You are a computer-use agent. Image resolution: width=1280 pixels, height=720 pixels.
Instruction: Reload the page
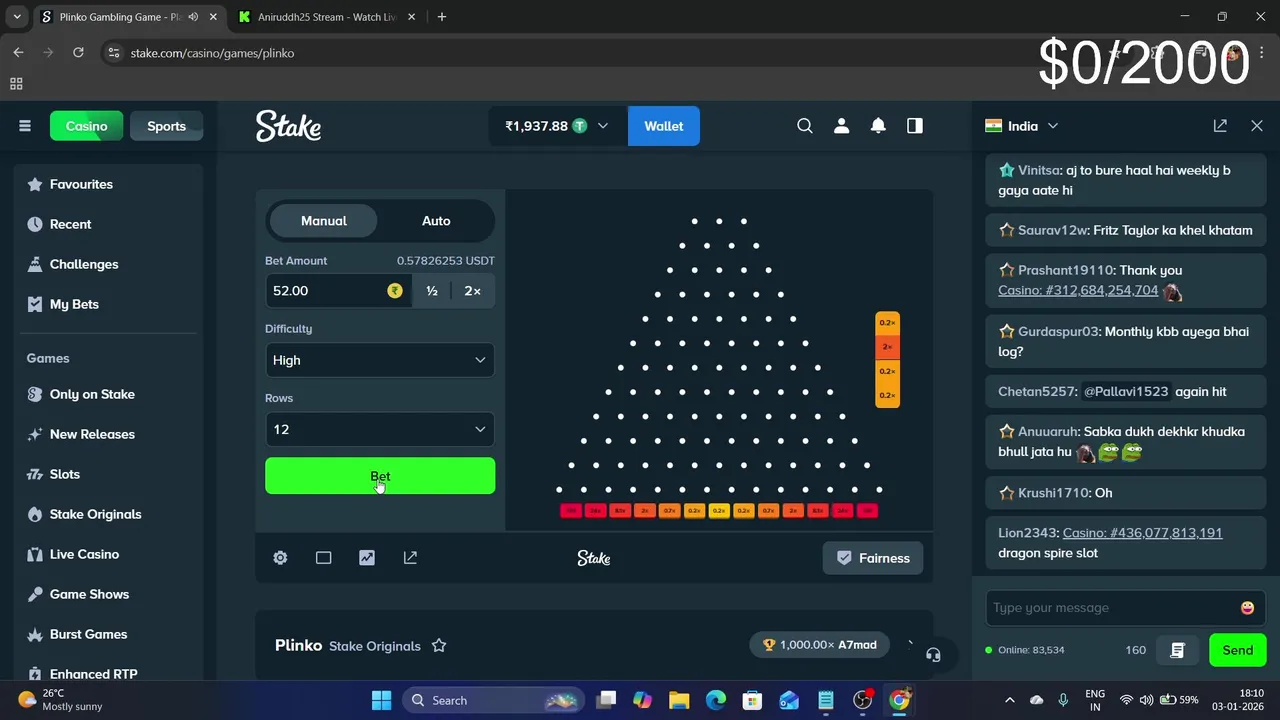click(78, 53)
